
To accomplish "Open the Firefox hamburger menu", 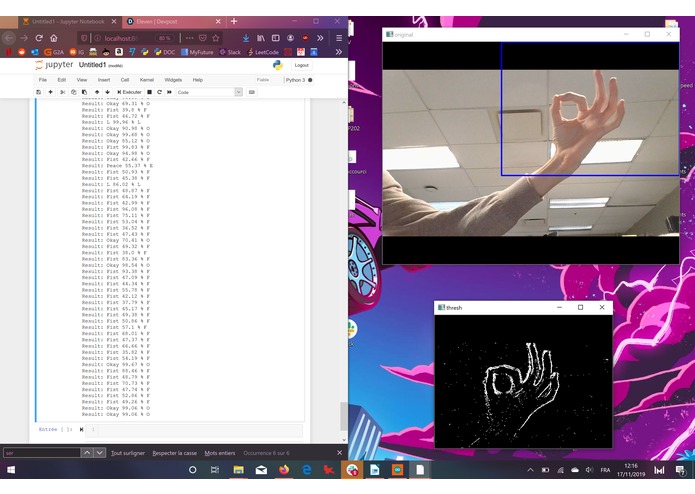I will click(339, 38).
